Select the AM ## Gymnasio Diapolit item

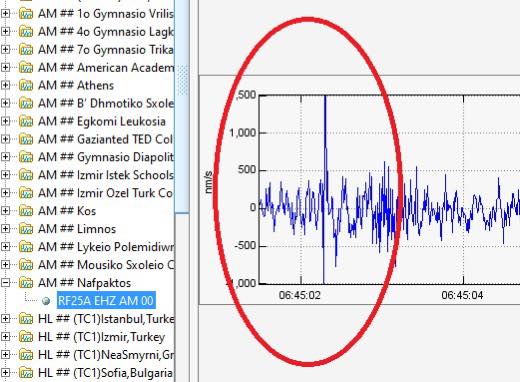(x=106, y=157)
